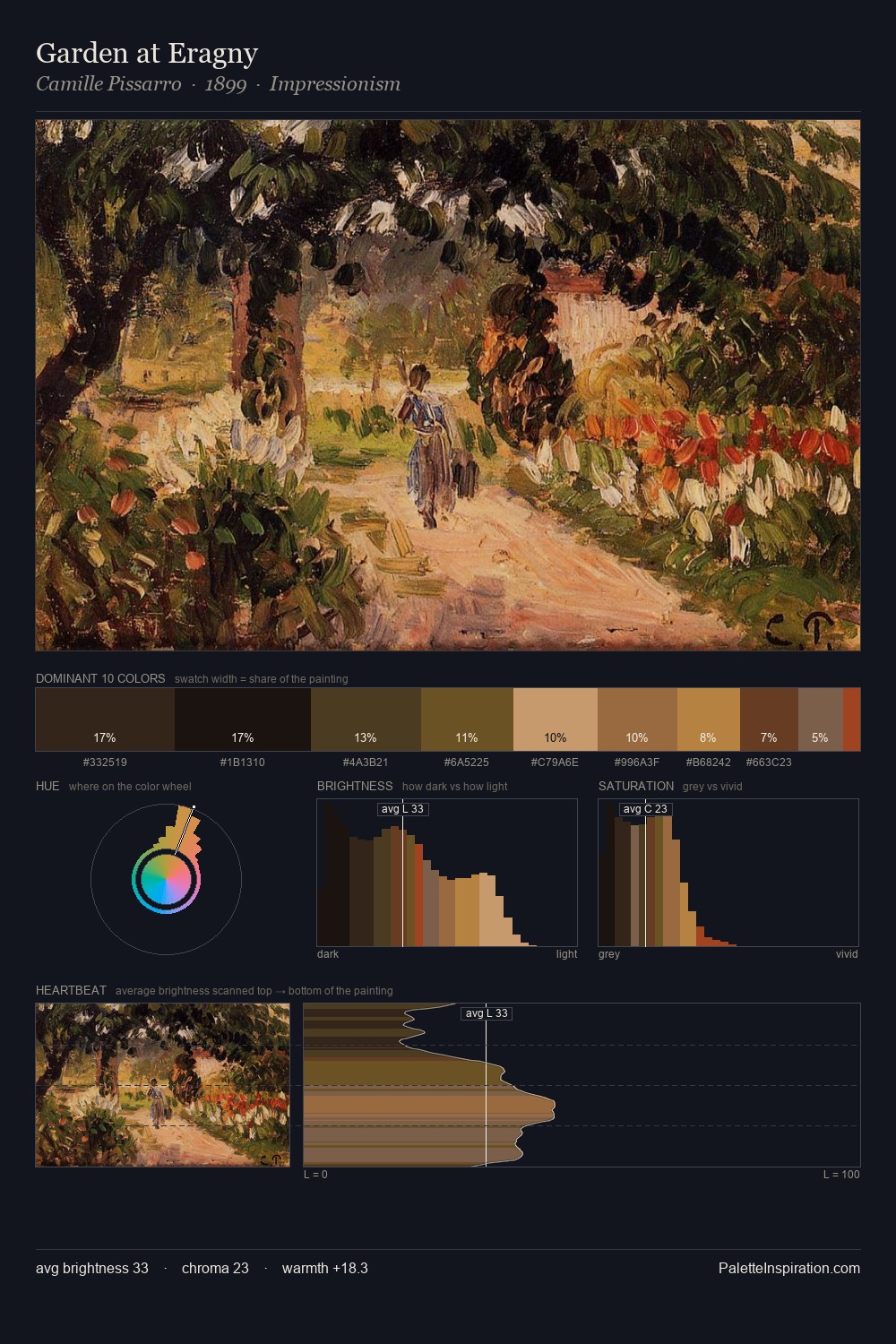Click the Camille Pissarro artist name
The width and height of the screenshot is (896, 1344).
(x=108, y=84)
